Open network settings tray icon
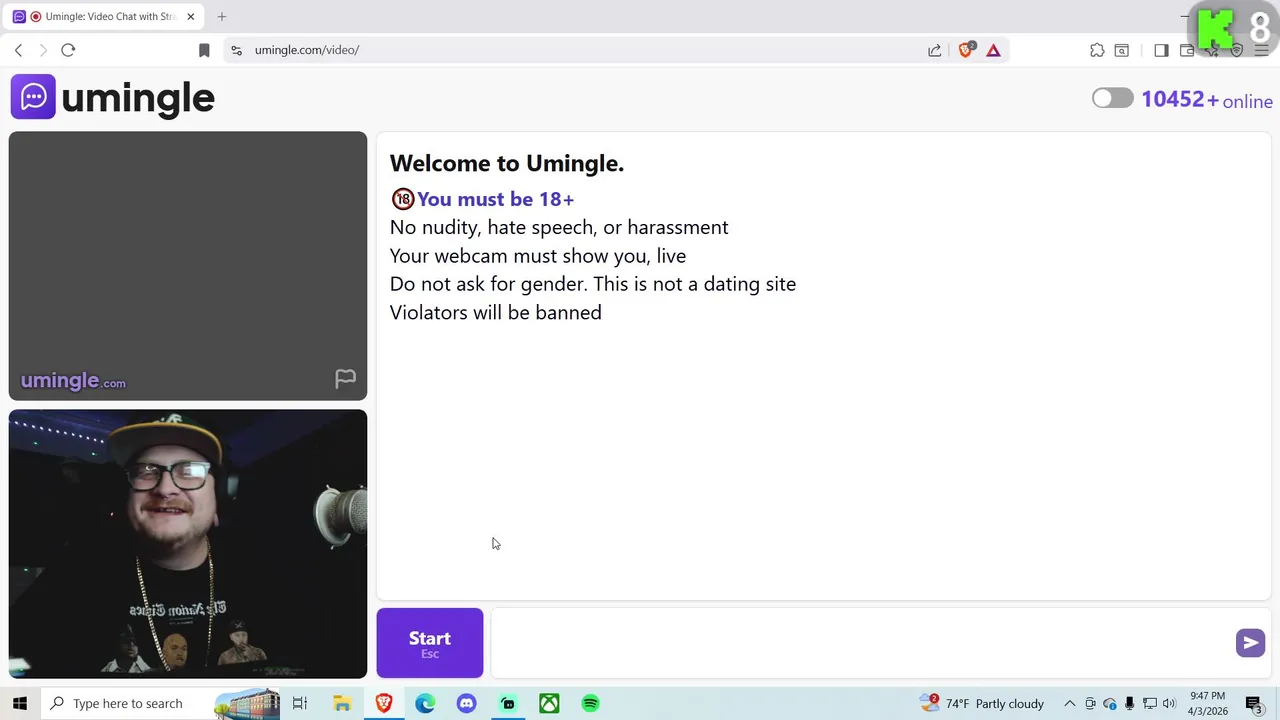 tap(1150, 703)
